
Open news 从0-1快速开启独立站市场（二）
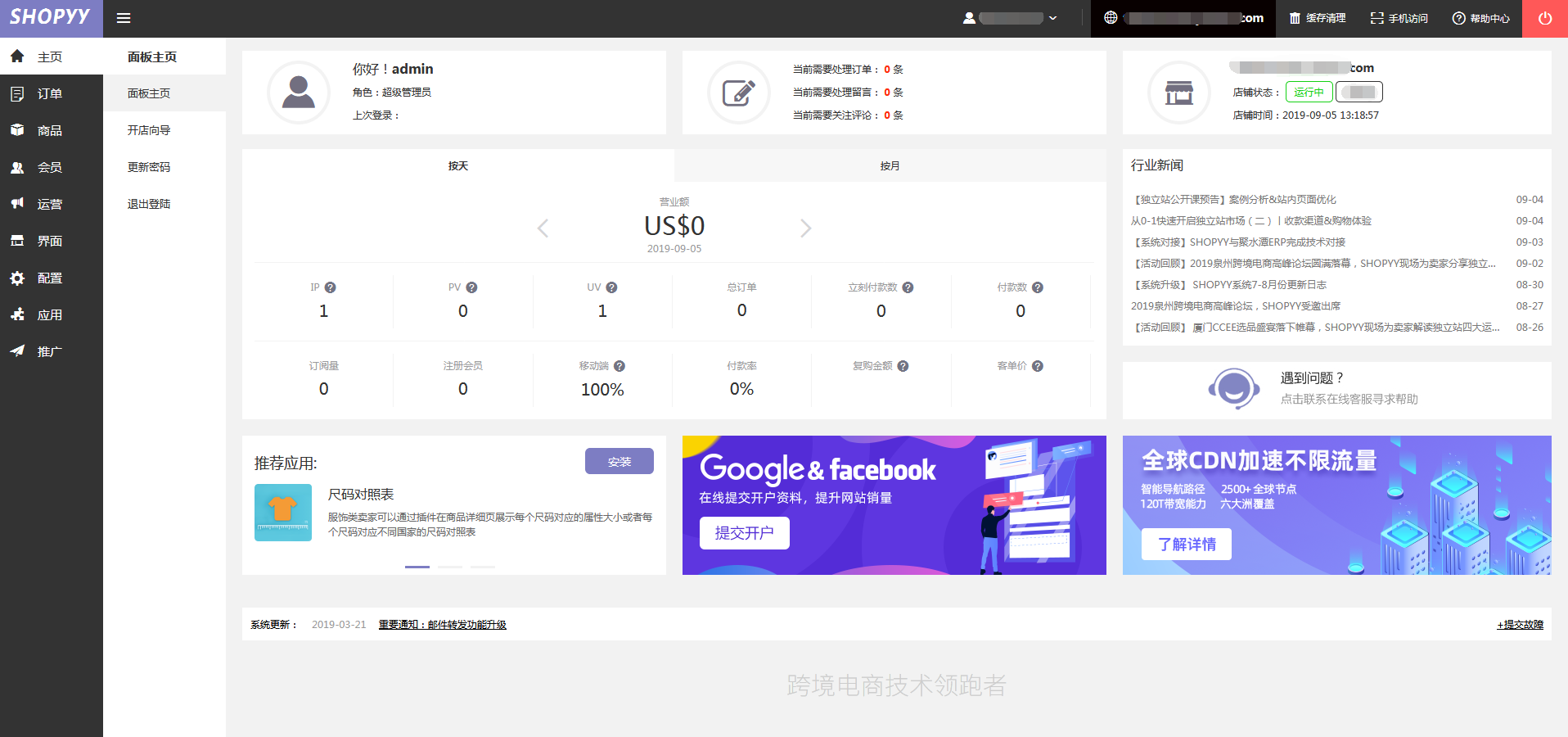1251,221
